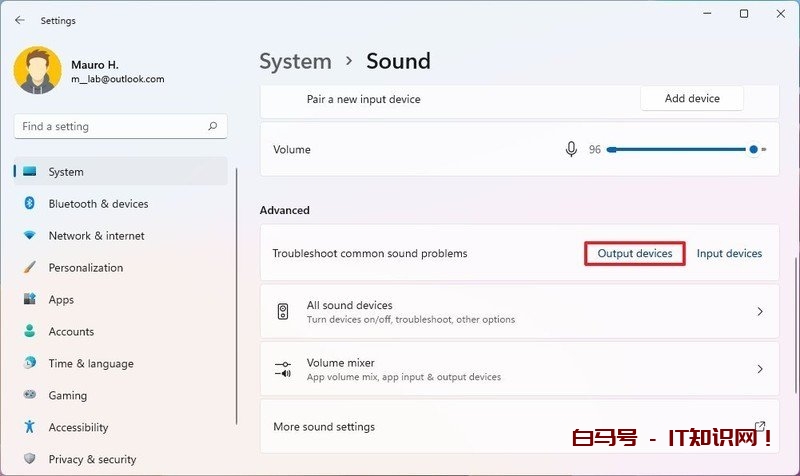The image size is (800, 476).
Task: Expand Volume mixer chevron
Action: [x=759, y=370]
